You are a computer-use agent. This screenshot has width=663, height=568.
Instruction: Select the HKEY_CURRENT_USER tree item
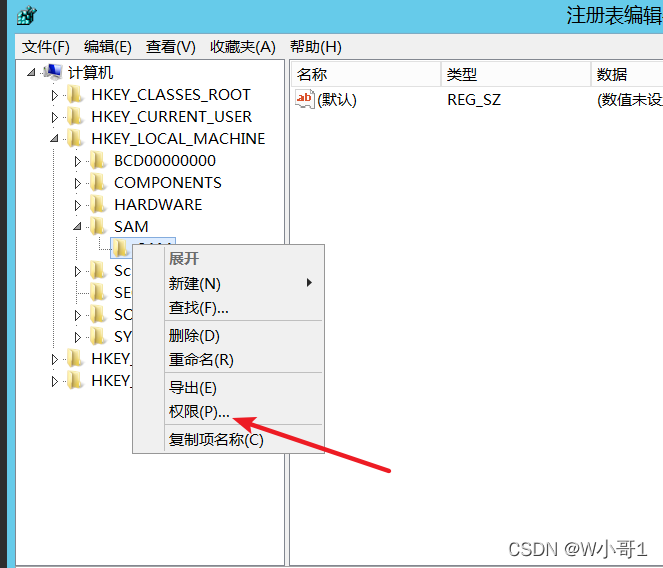[172, 116]
